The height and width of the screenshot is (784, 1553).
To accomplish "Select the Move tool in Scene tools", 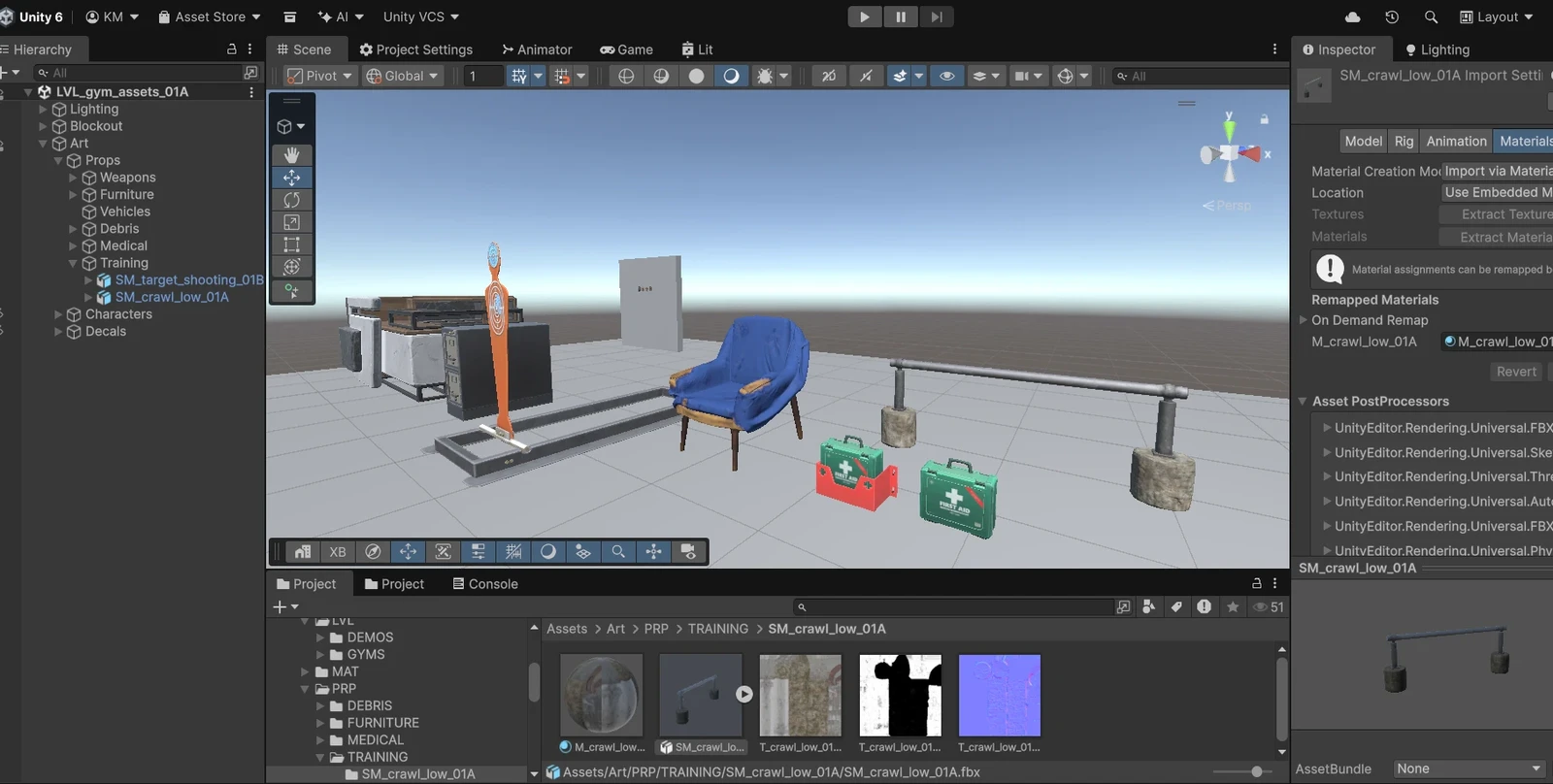I will 291,178.
